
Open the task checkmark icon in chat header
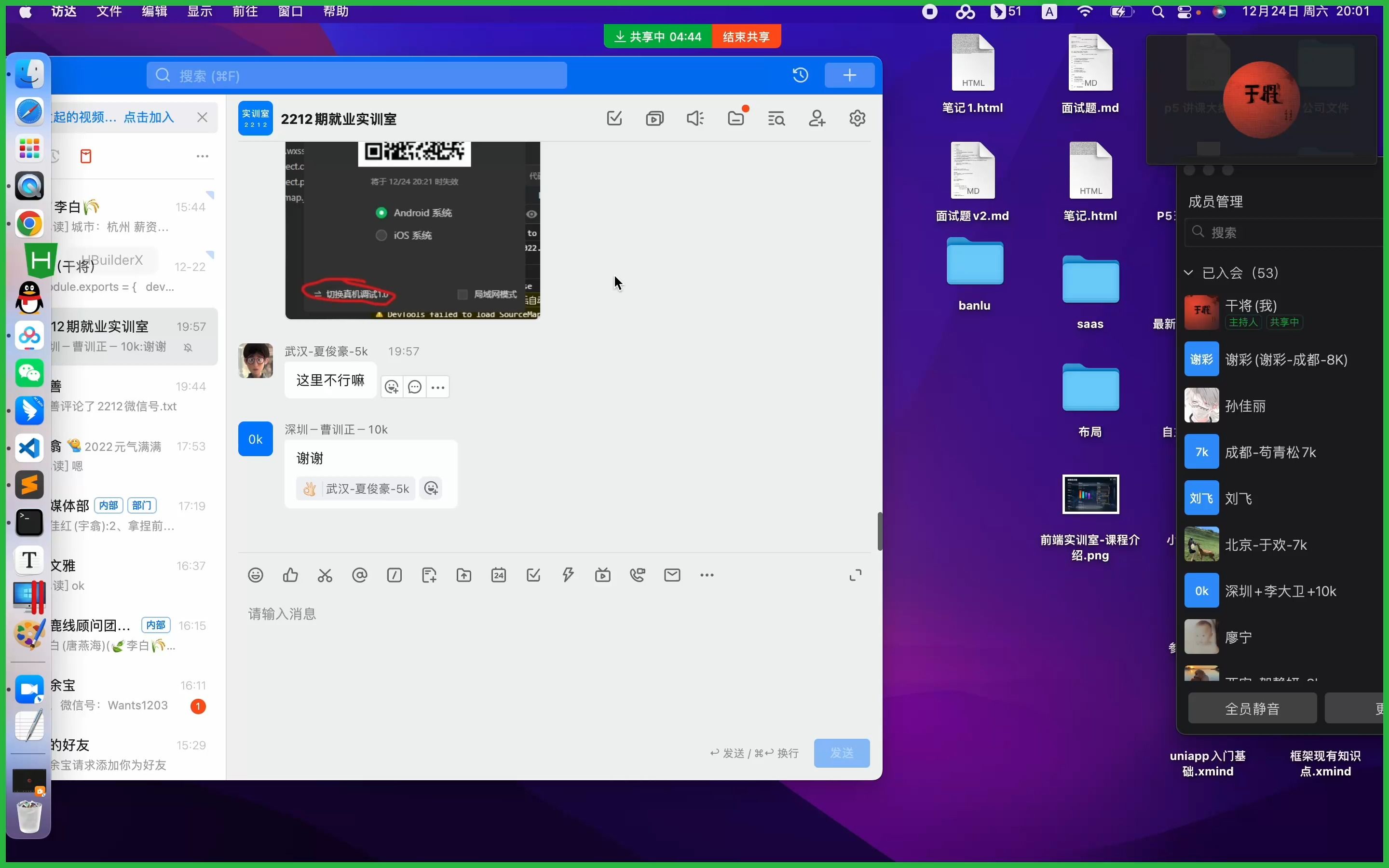click(x=614, y=118)
